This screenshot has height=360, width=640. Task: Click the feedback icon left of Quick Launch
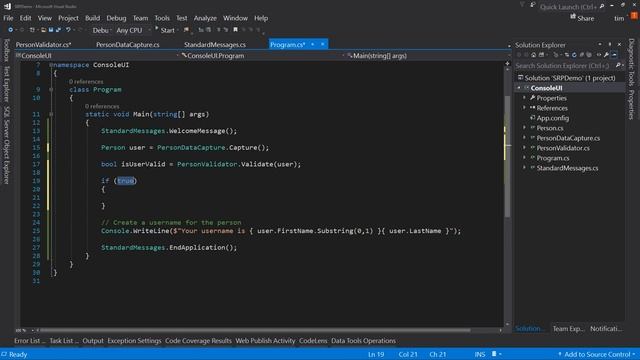pos(533,5)
